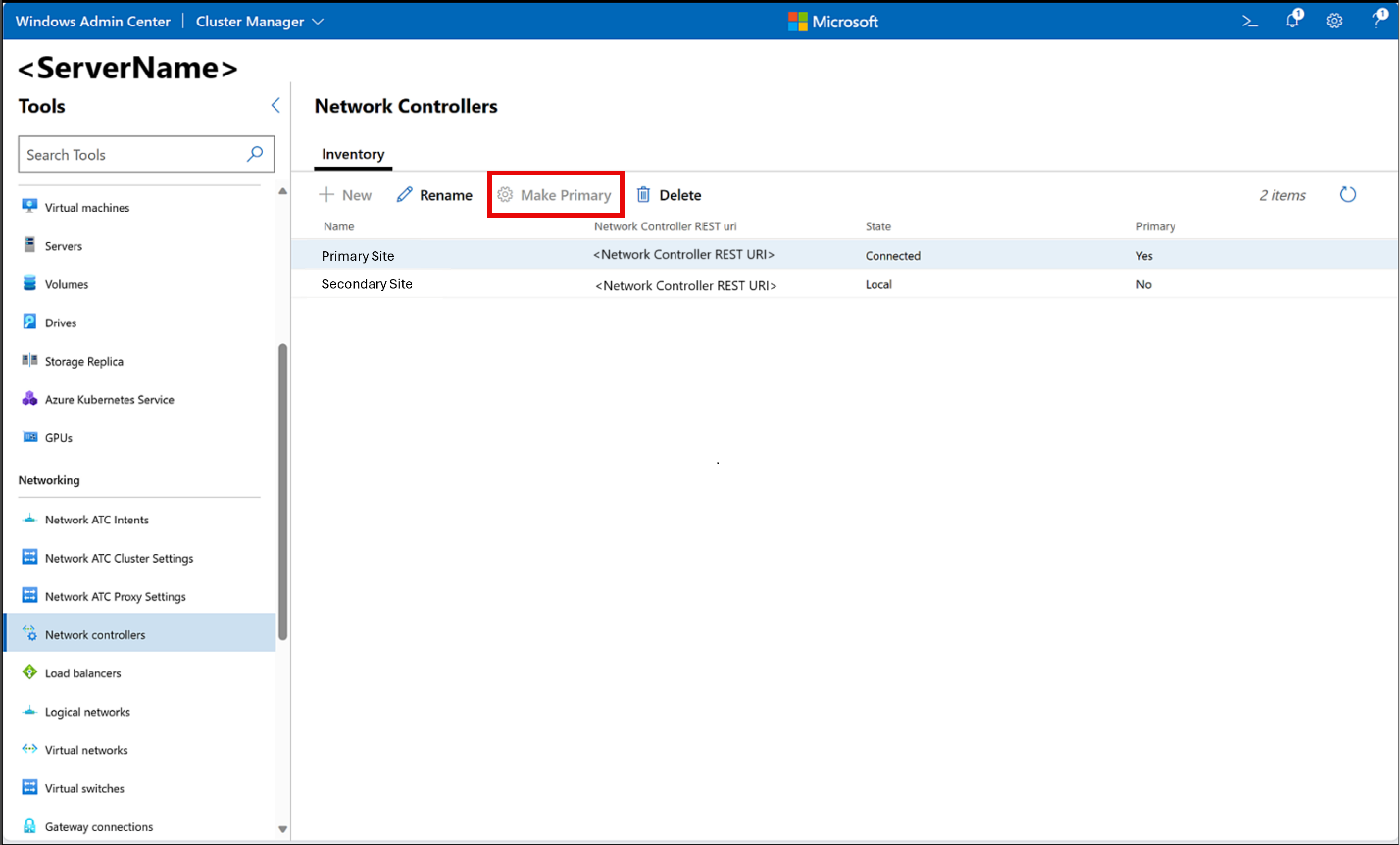The height and width of the screenshot is (845, 1400).
Task: Open Azure Kubernetes Service tool
Action: 109,400
